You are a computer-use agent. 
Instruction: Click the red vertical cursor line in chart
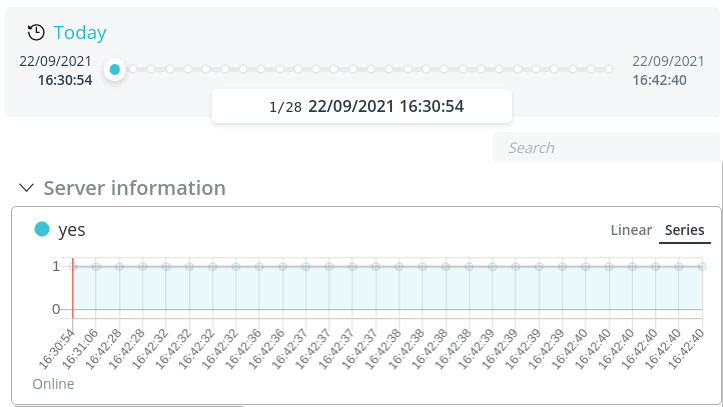coord(73,288)
